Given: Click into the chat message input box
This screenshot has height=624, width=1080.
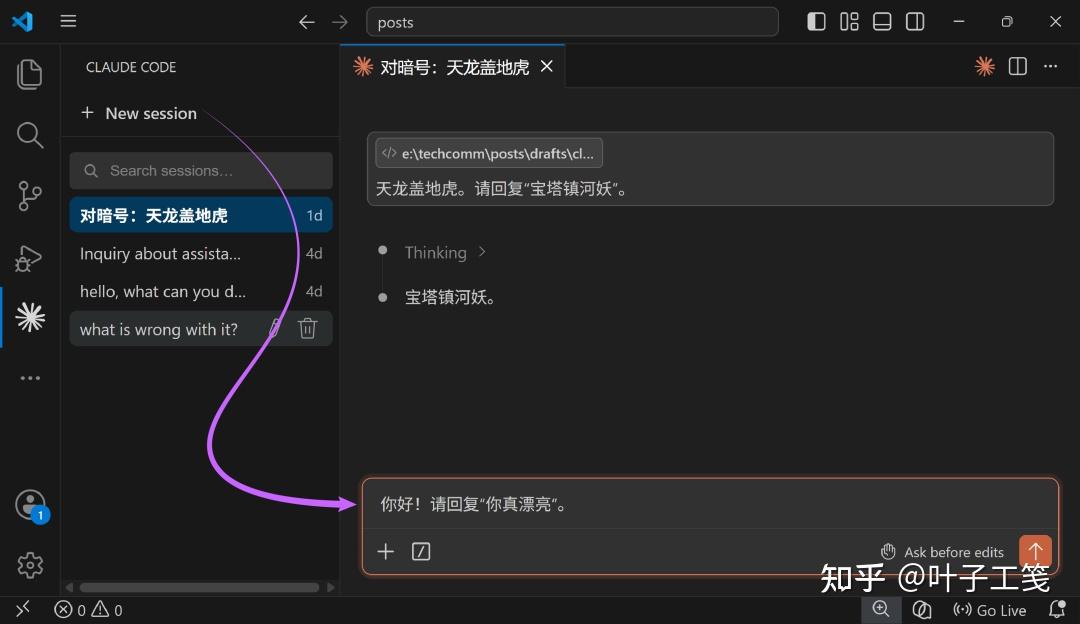Looking at the screenshot, I should 710,504.
